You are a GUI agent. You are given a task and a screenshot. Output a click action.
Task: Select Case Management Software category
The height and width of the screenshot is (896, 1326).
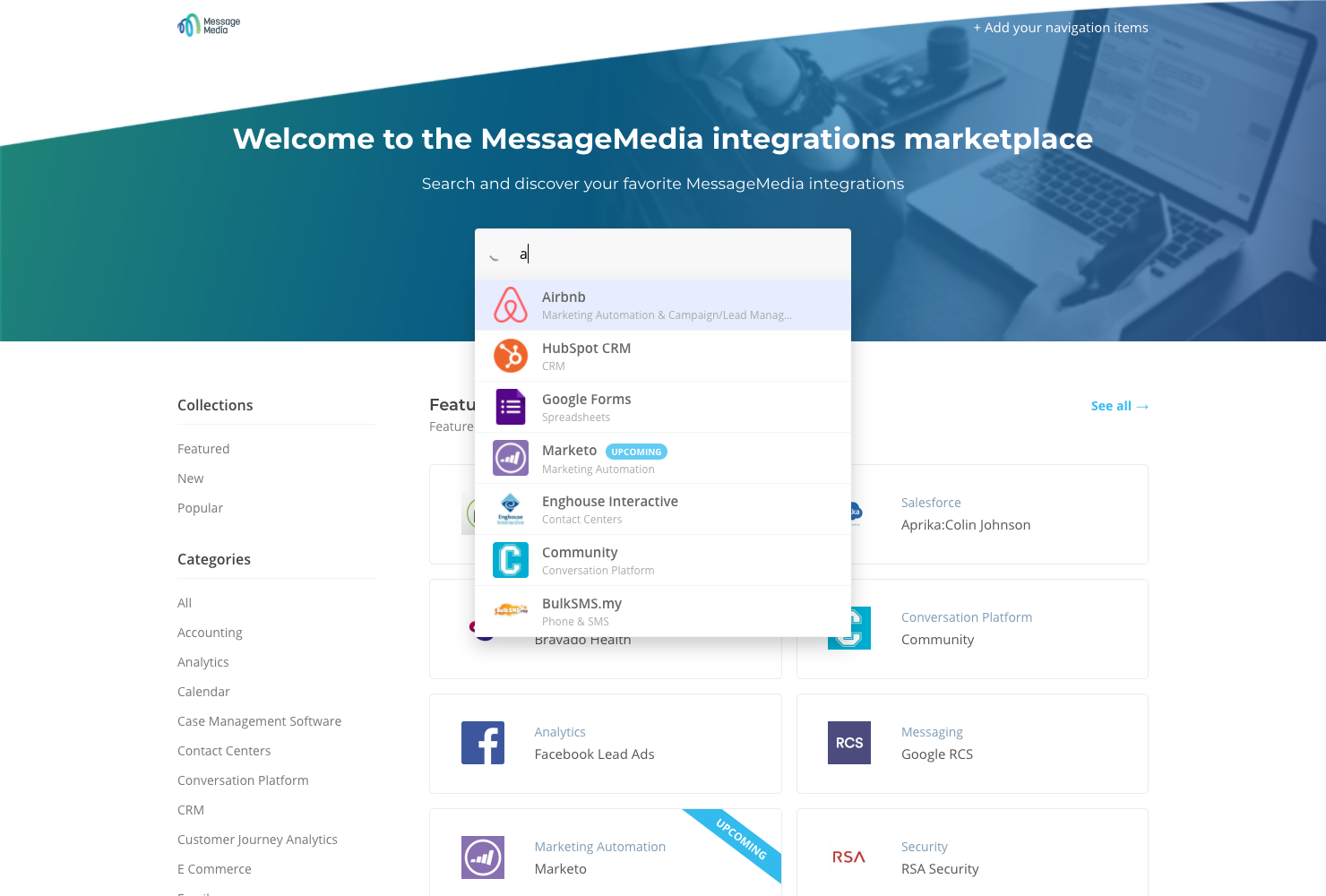pos(260,721)
